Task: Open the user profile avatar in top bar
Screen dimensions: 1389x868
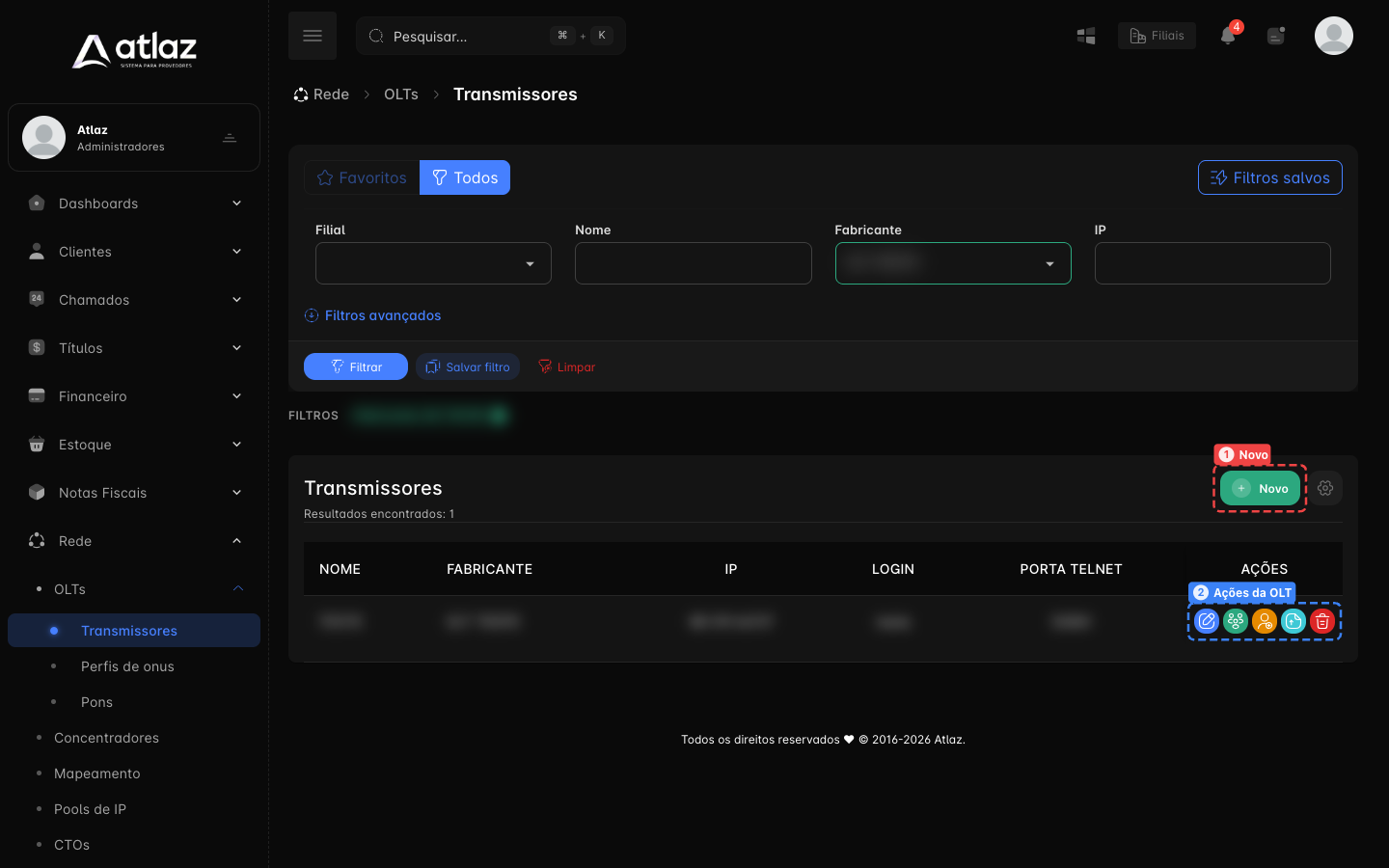Action: click(x=1334, y=36)
